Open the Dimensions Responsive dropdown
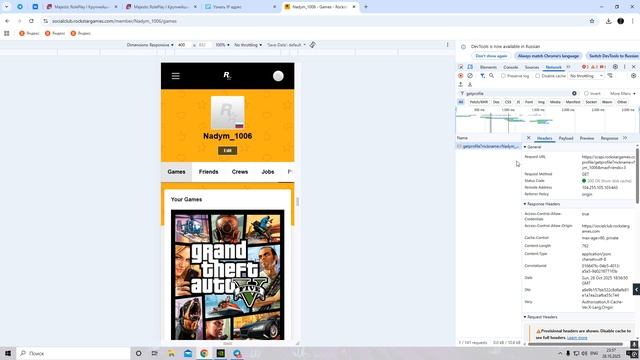640x360 pixels. pyautogui.click(x=150, y=45)
